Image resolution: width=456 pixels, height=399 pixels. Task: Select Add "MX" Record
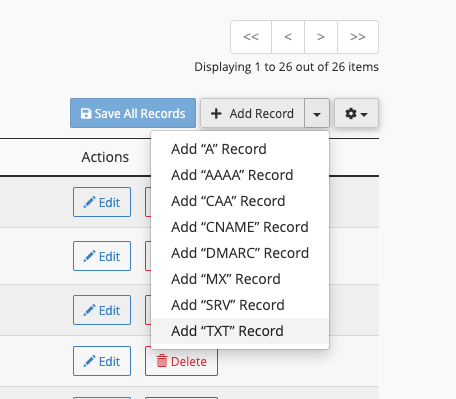(x=240, y=279)
